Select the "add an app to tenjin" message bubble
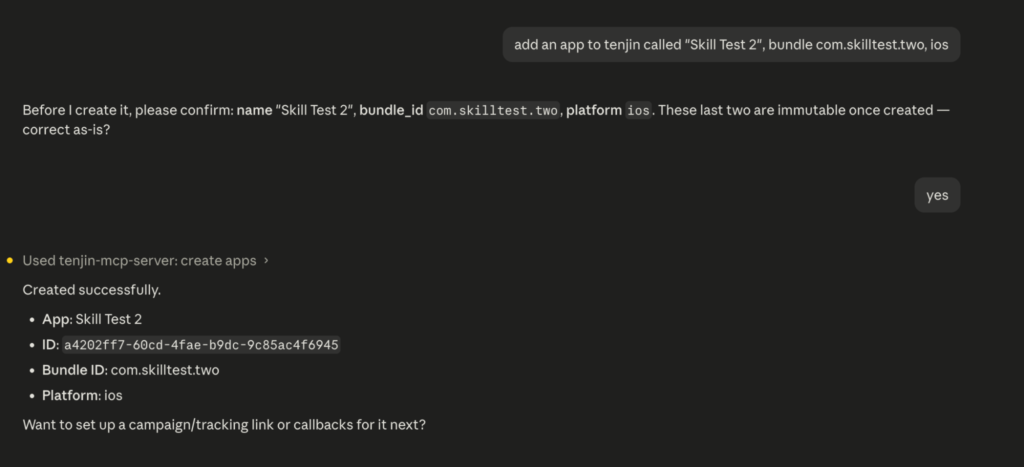 tap(731, 44)
